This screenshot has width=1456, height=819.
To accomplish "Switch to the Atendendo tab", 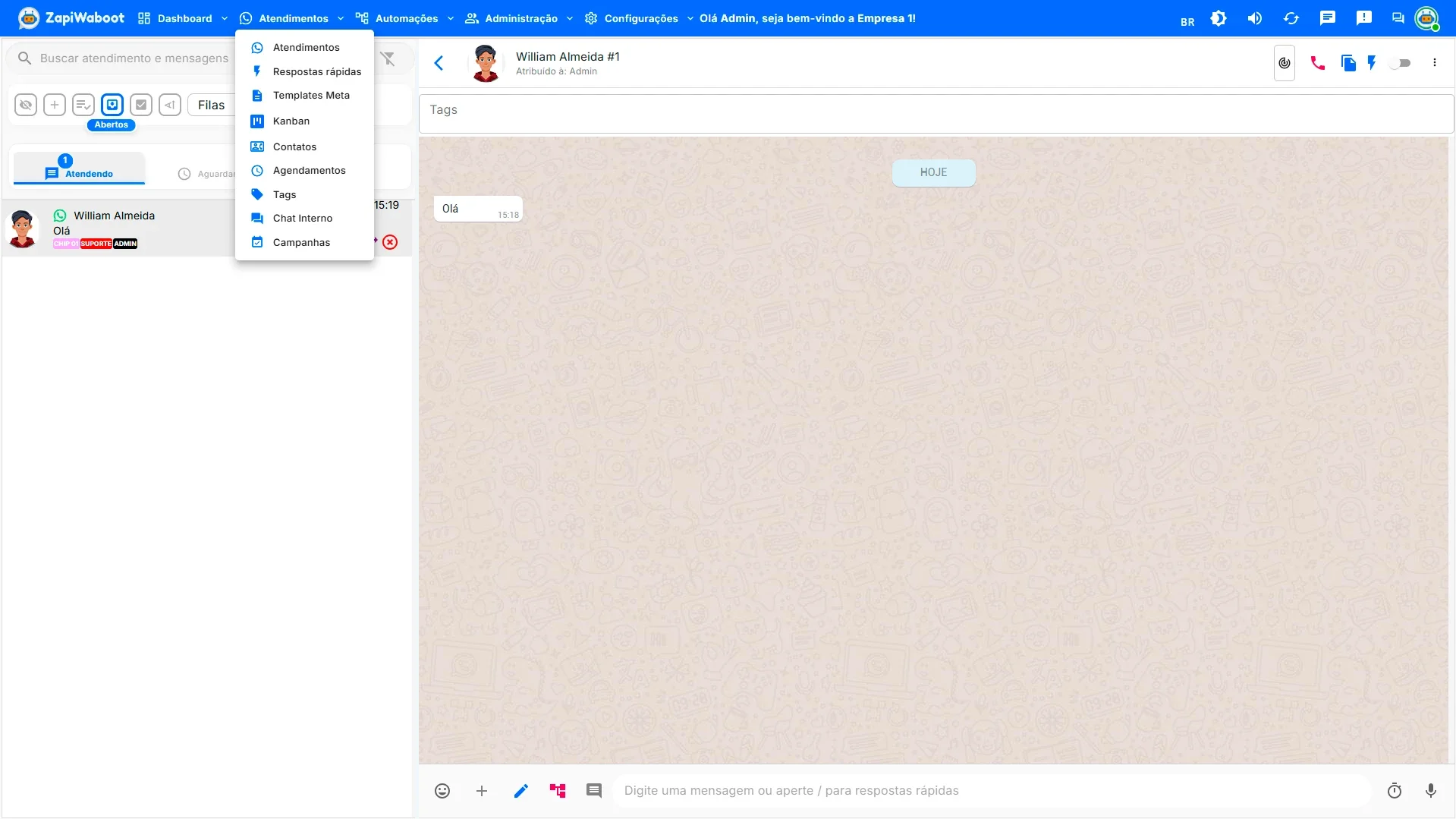I will [x=79, y=169].
